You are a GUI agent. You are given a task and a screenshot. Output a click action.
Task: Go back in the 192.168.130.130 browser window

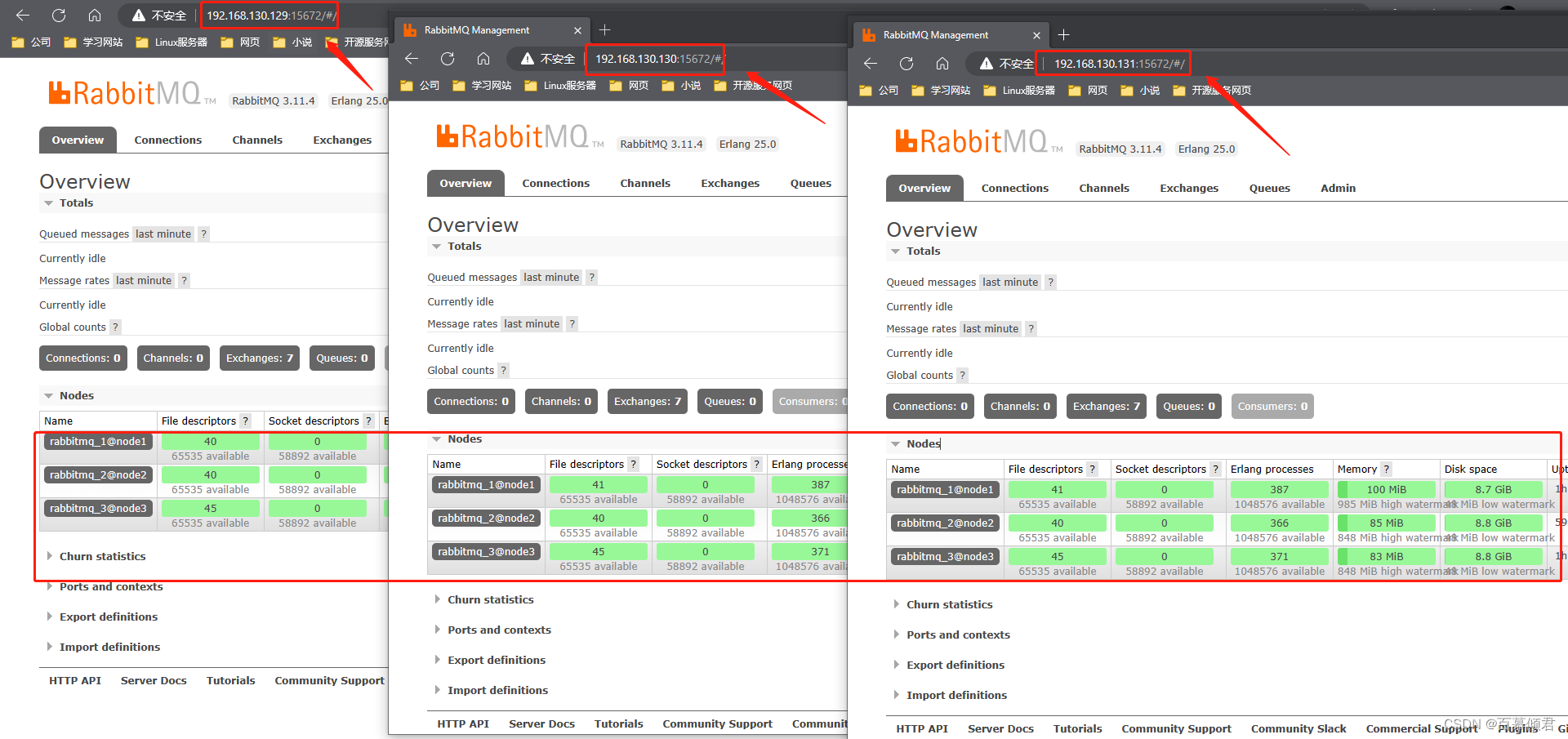click(412, 59)
